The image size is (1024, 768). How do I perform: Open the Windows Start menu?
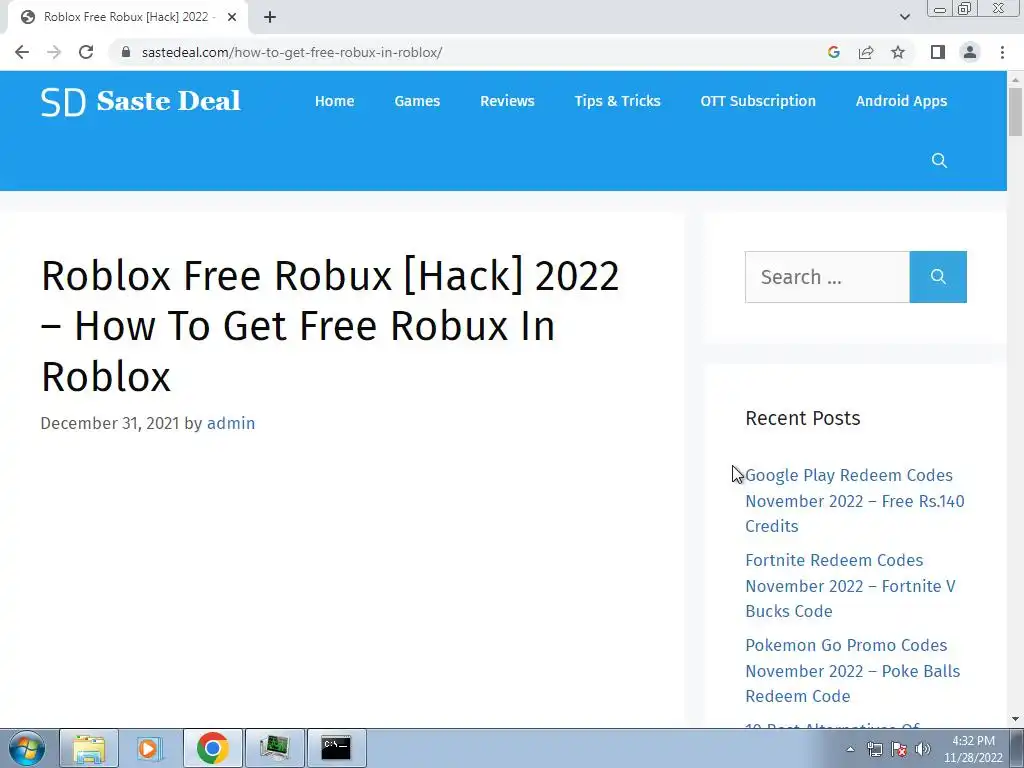coord(27,748)
